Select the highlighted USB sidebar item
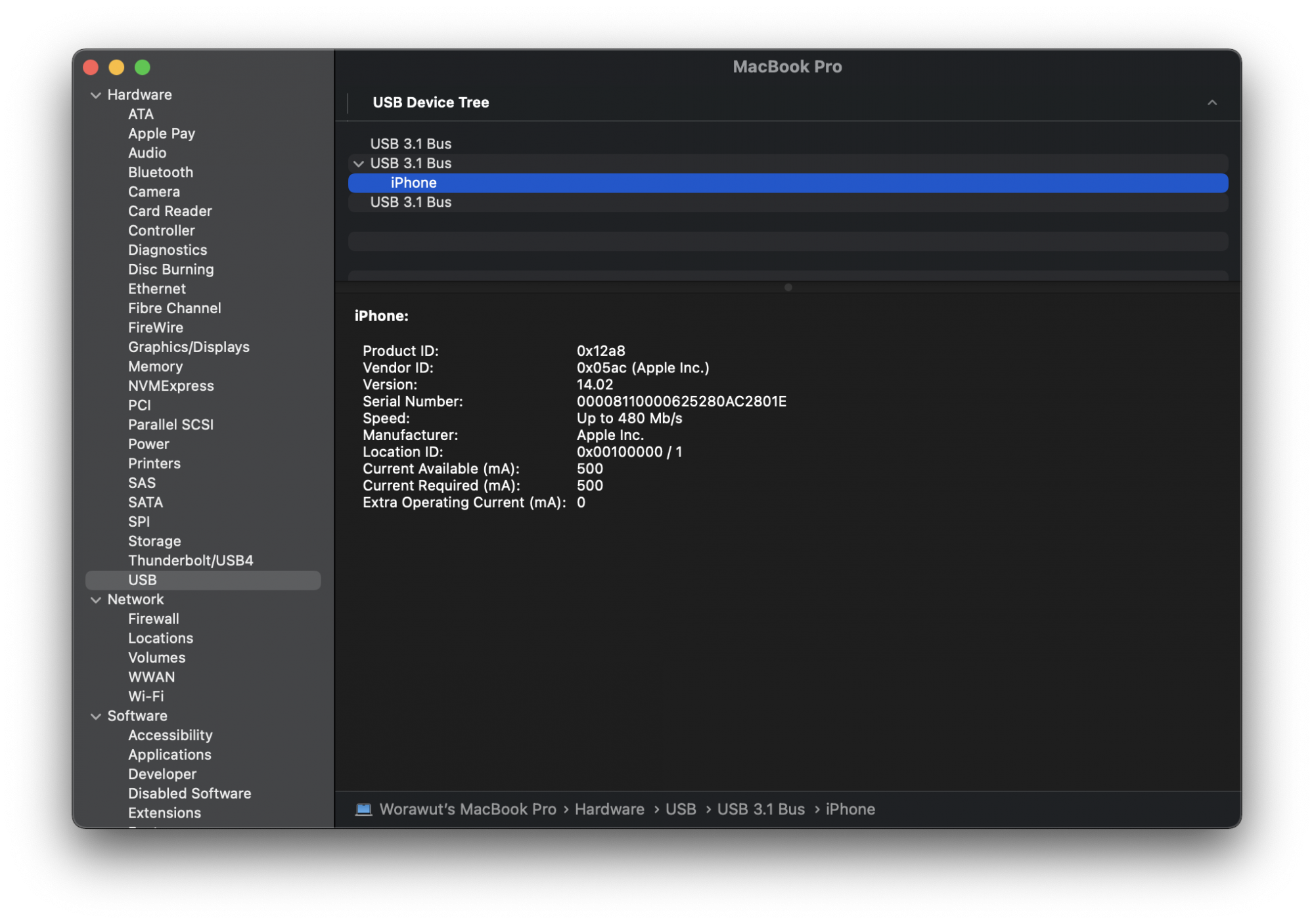The height and width of the screenshot is (924, 1314). point(203,580)
